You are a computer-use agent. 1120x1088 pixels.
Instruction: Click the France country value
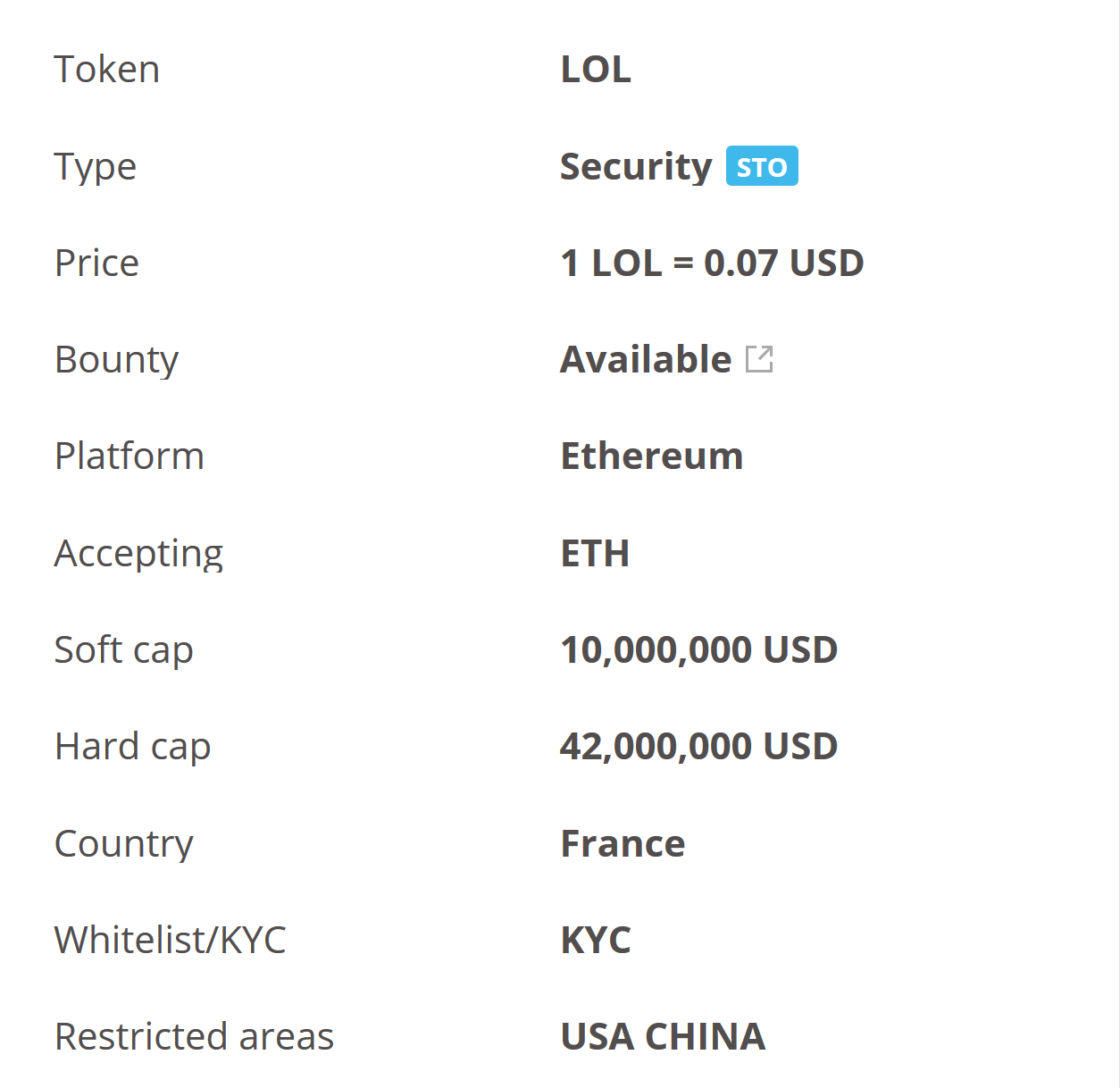pyautogui.click(x=623, y=844)
